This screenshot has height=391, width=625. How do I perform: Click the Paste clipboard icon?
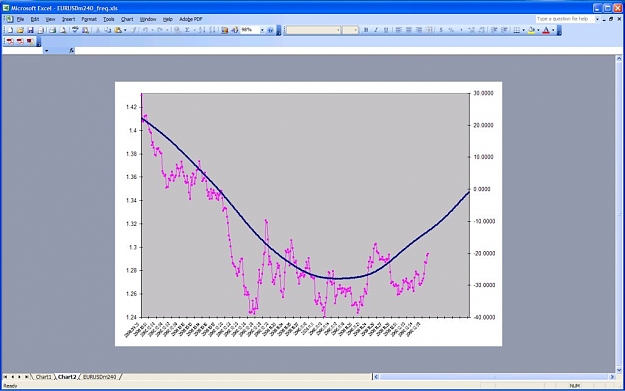click(x=118, y=30)
